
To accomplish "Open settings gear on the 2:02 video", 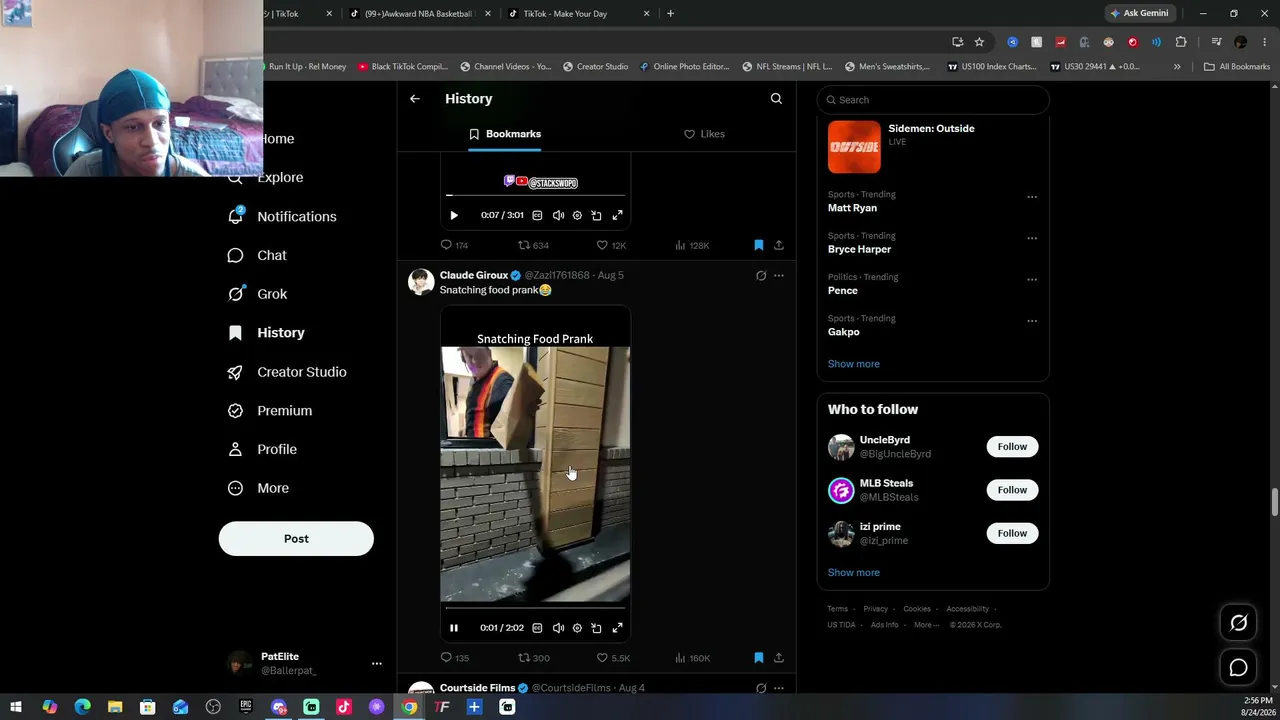I will pos(577,628).
